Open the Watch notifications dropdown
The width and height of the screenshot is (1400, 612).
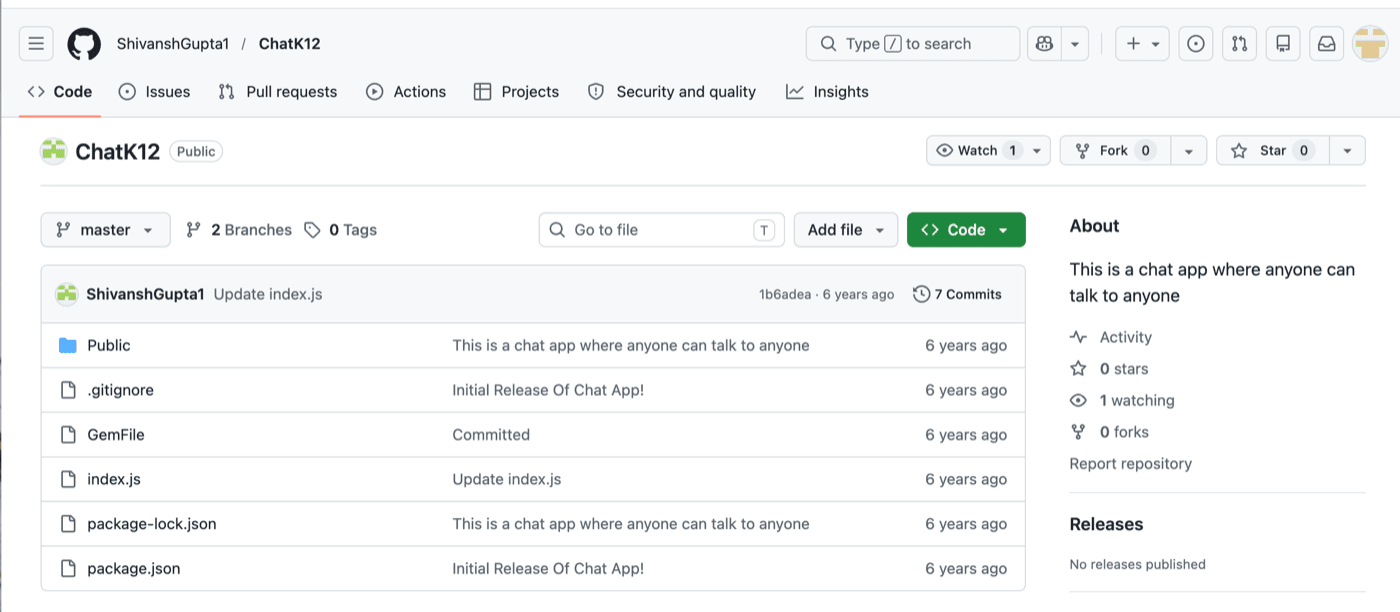(988, 150)
